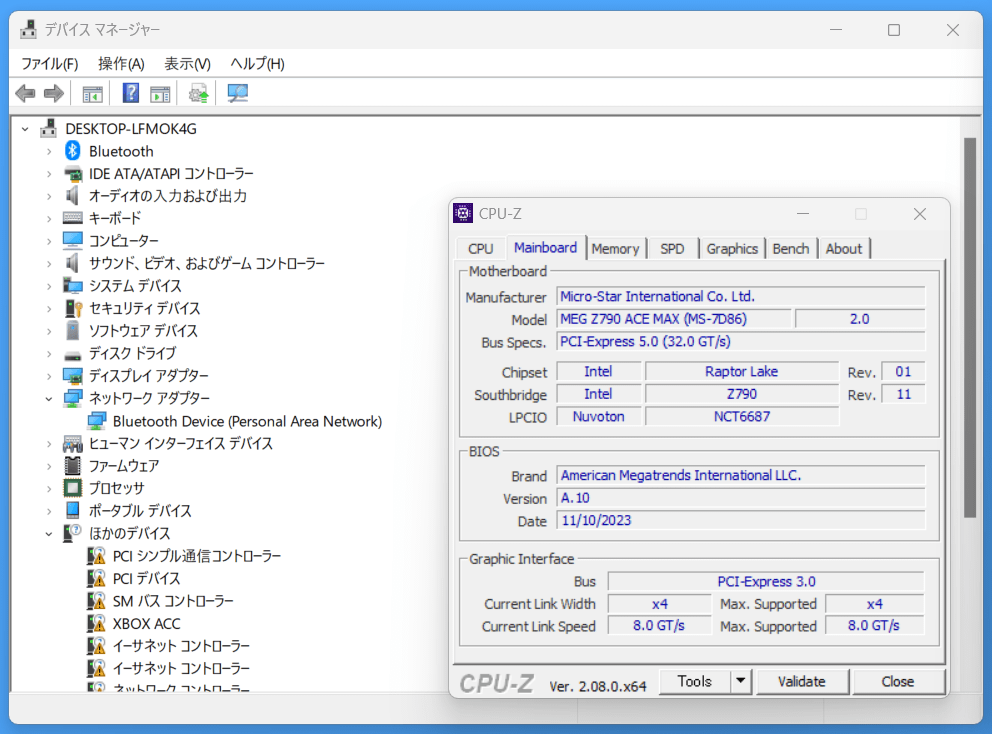Open the 操作(A) menu

point(121,64)
